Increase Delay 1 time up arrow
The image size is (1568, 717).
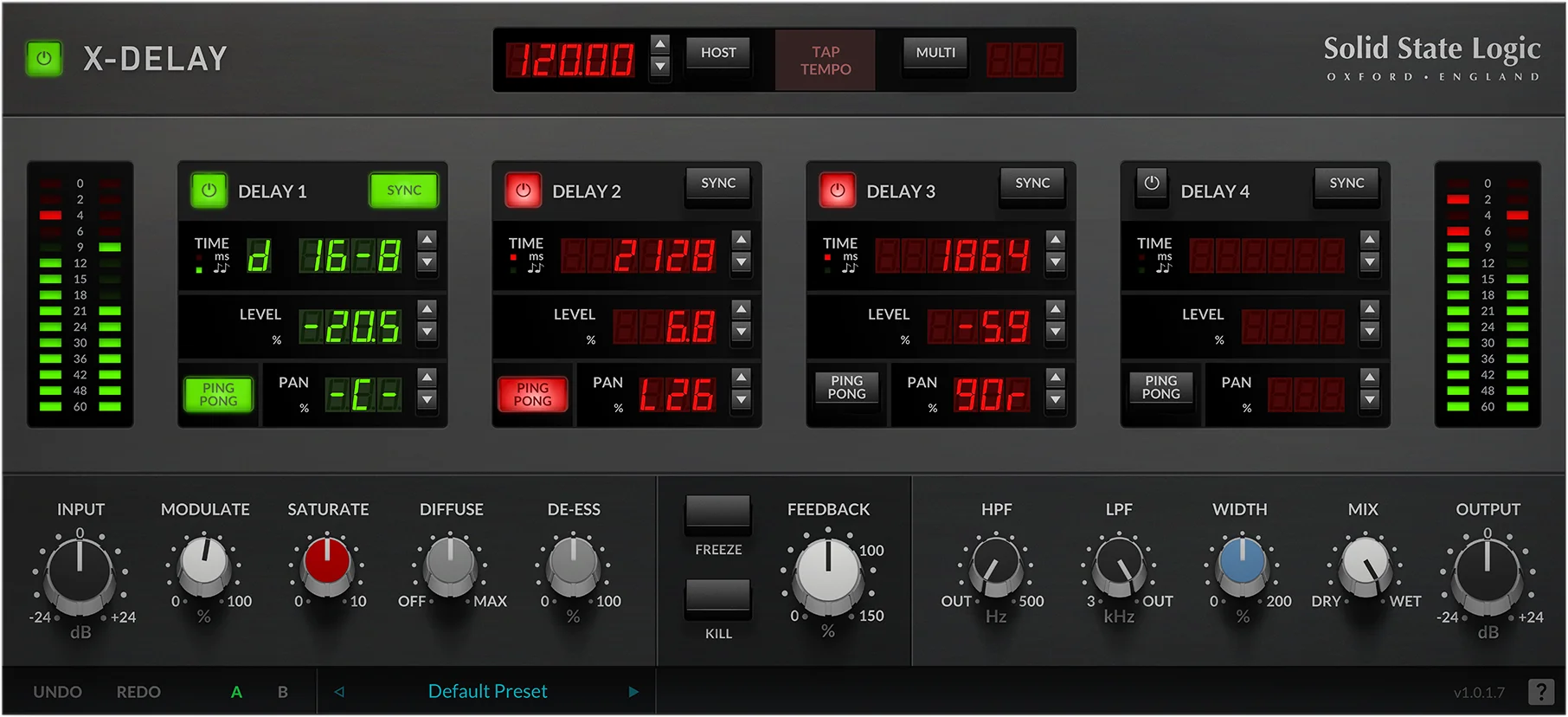pyautogui.click(x=427, y=239)
